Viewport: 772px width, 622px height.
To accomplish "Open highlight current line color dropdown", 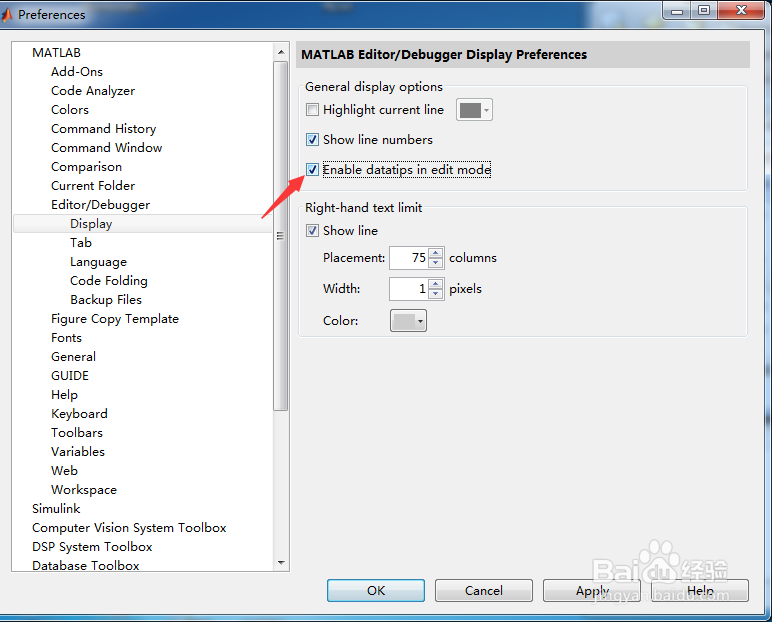I will (x=474, y=110).
